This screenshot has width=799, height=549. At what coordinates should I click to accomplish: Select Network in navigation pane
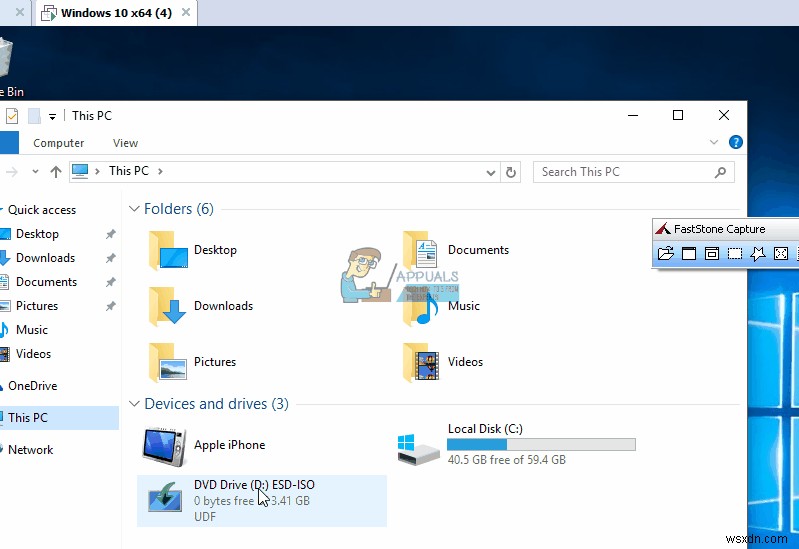[31, 450]
